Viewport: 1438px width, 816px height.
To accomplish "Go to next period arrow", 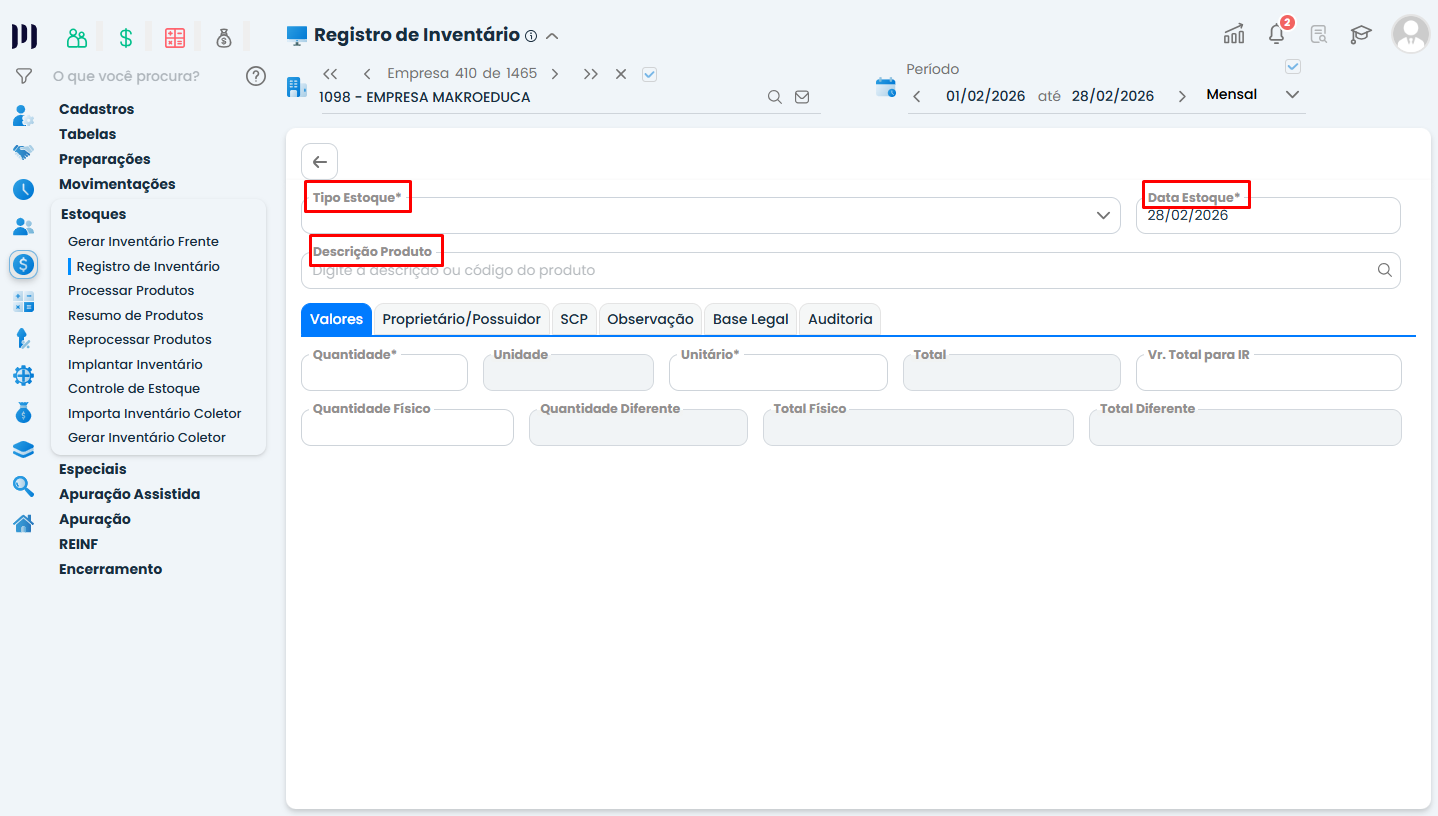I will (1182, 97).
